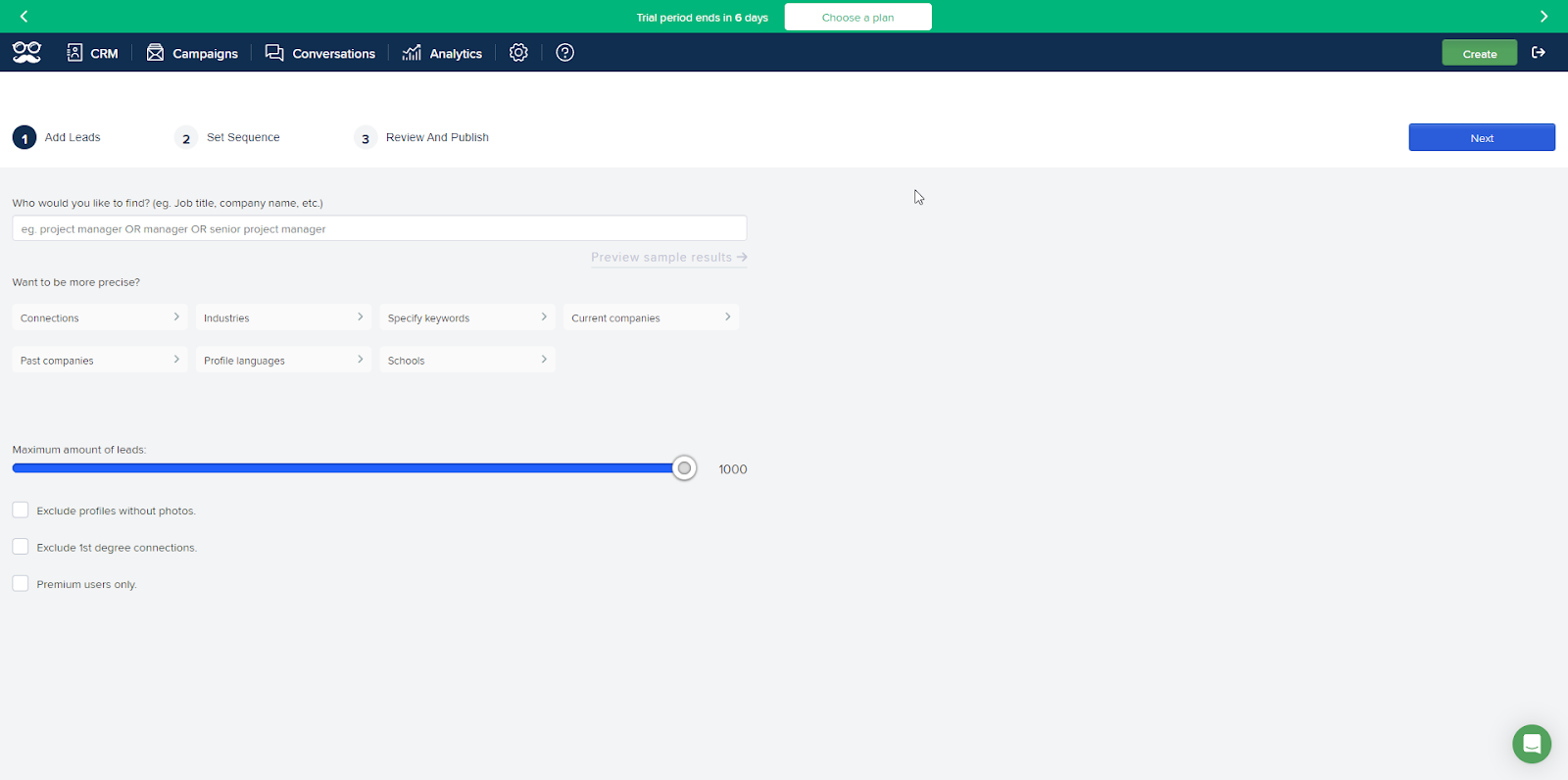The height and width of the screenshot is (780, 1568).
Task: Click the CRM contact book icon
Action: [74, 53]
